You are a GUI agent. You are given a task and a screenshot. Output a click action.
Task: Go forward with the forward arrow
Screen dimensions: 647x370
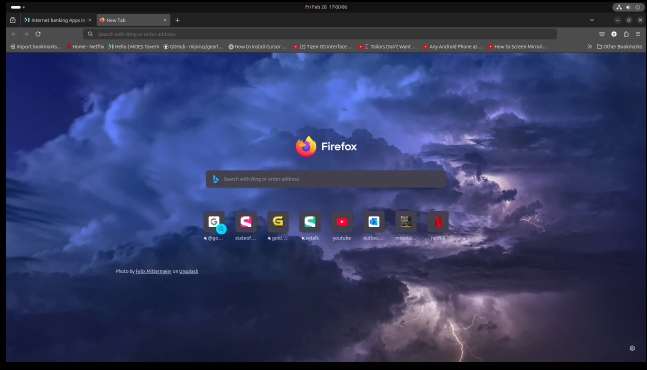pos(26,34)
